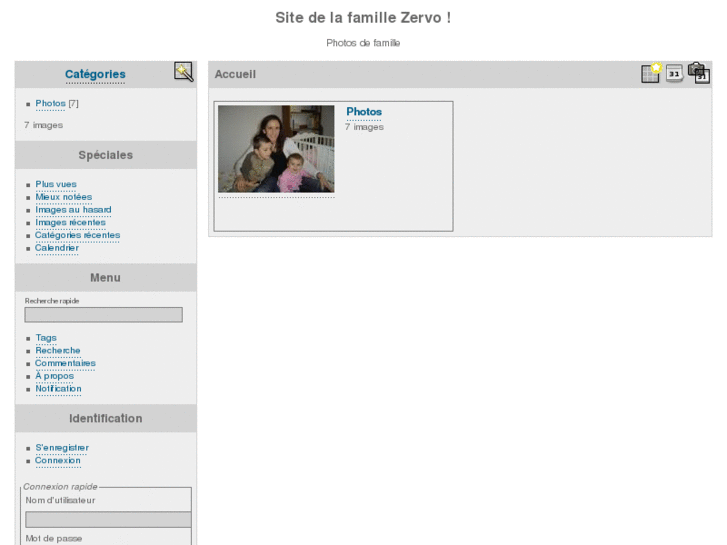Click the '7 images' count in the sidebar
This screenshot has width=727, height=545.
pyautogui.click(x=44, y=125)
